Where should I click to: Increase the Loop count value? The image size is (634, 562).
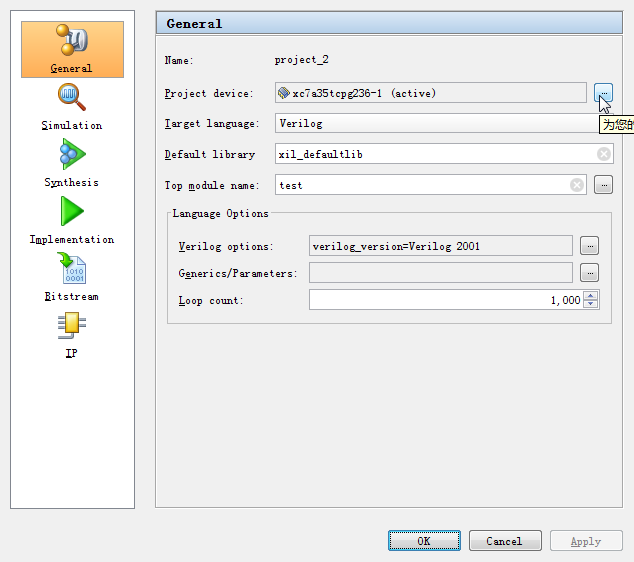591,295
